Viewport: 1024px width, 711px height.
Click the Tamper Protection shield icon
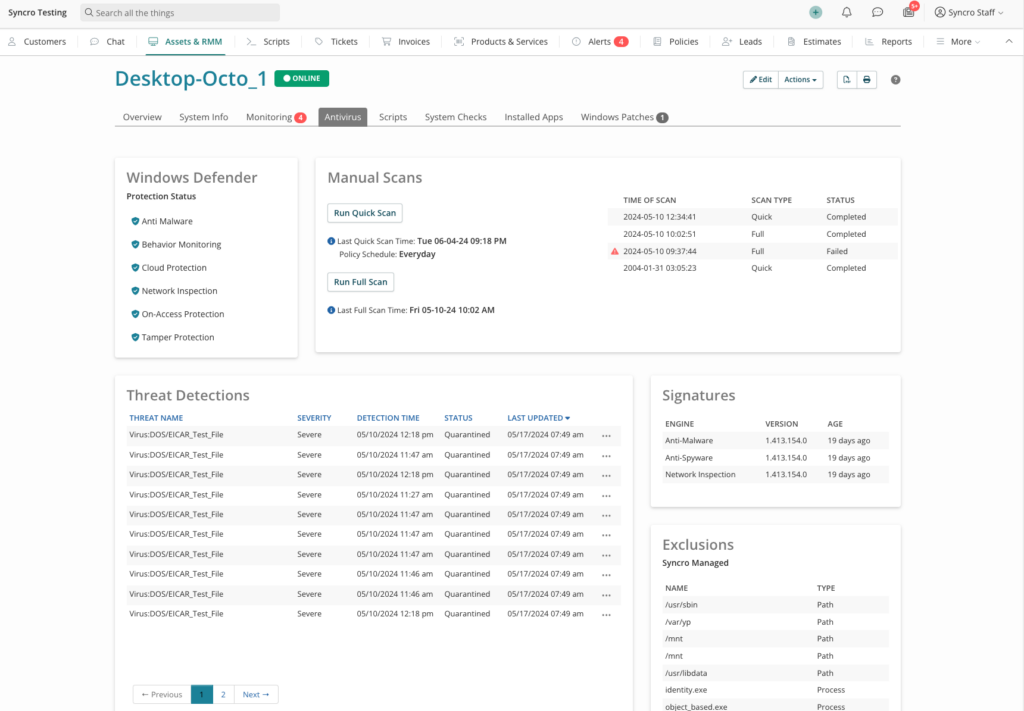click(x=134, y=338)
